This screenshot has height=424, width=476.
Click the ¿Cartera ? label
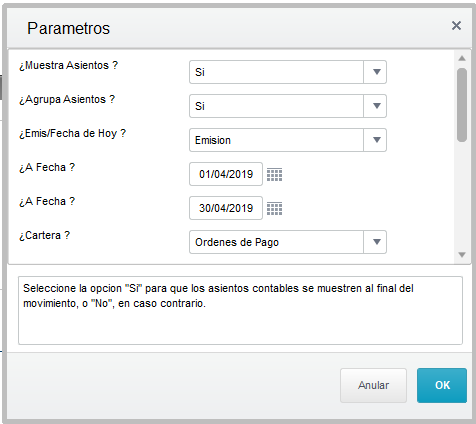click(45, 235)
